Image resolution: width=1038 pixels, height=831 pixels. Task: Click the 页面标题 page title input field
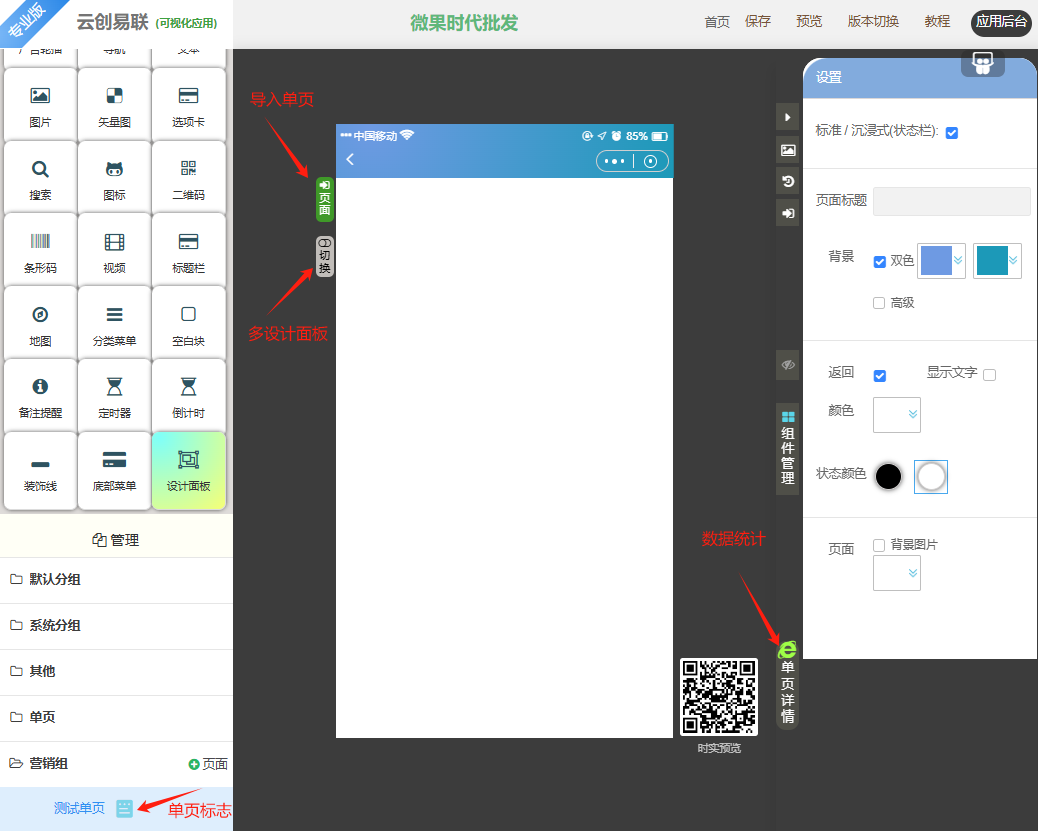click(x=951, y=201)
